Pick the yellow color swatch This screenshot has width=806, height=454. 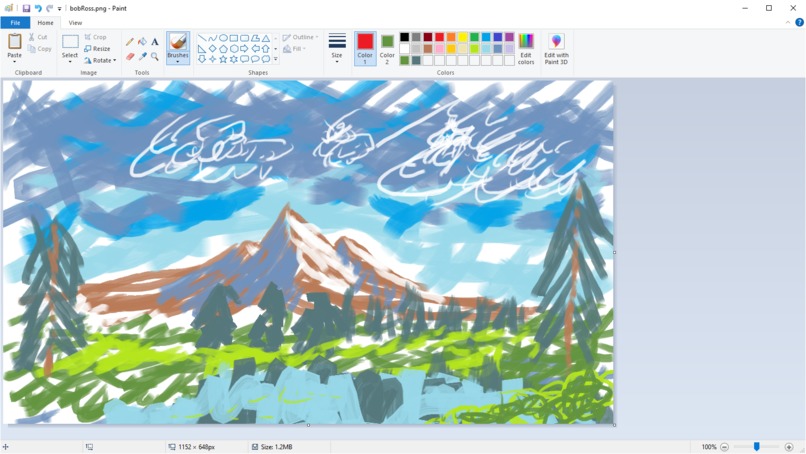click(463, 37)
